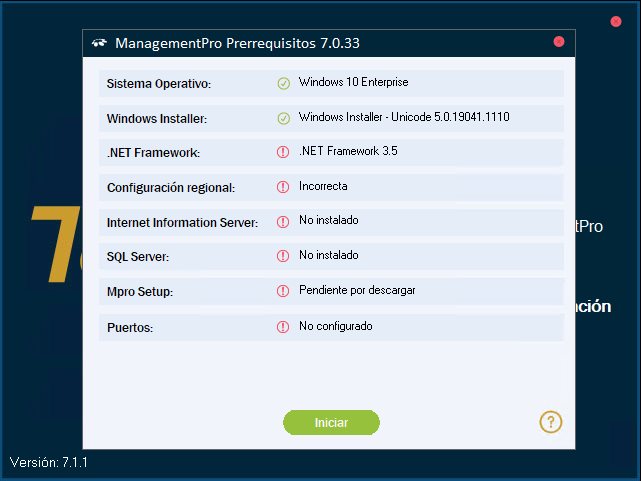Close the ManagementPro Prerrequisitos dialog
This screenshot has width=641, height=481.
pos(559,42)
